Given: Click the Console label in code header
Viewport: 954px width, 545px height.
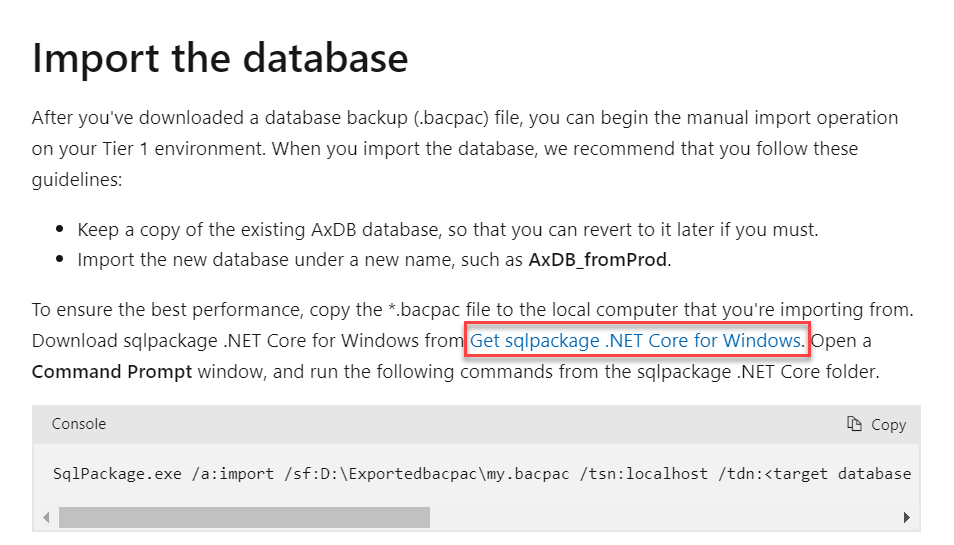Looking at the screenshot, I should [x=78, y=424].
